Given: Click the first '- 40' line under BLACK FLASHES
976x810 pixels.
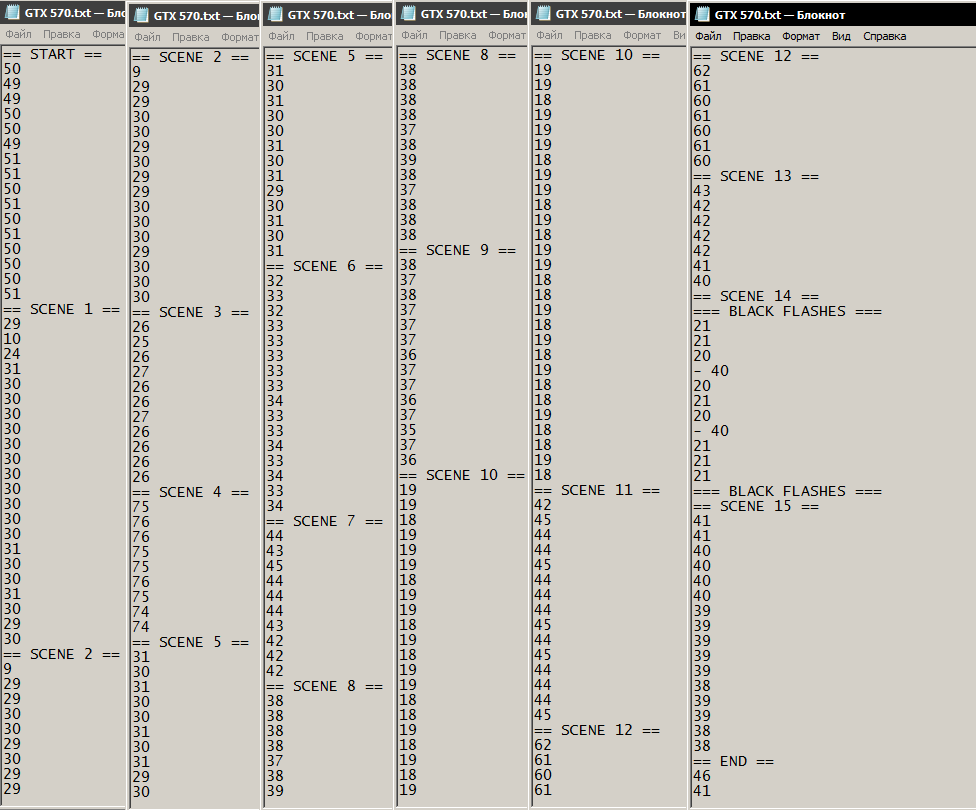Looking at the screenshot, I should (711, 370).
